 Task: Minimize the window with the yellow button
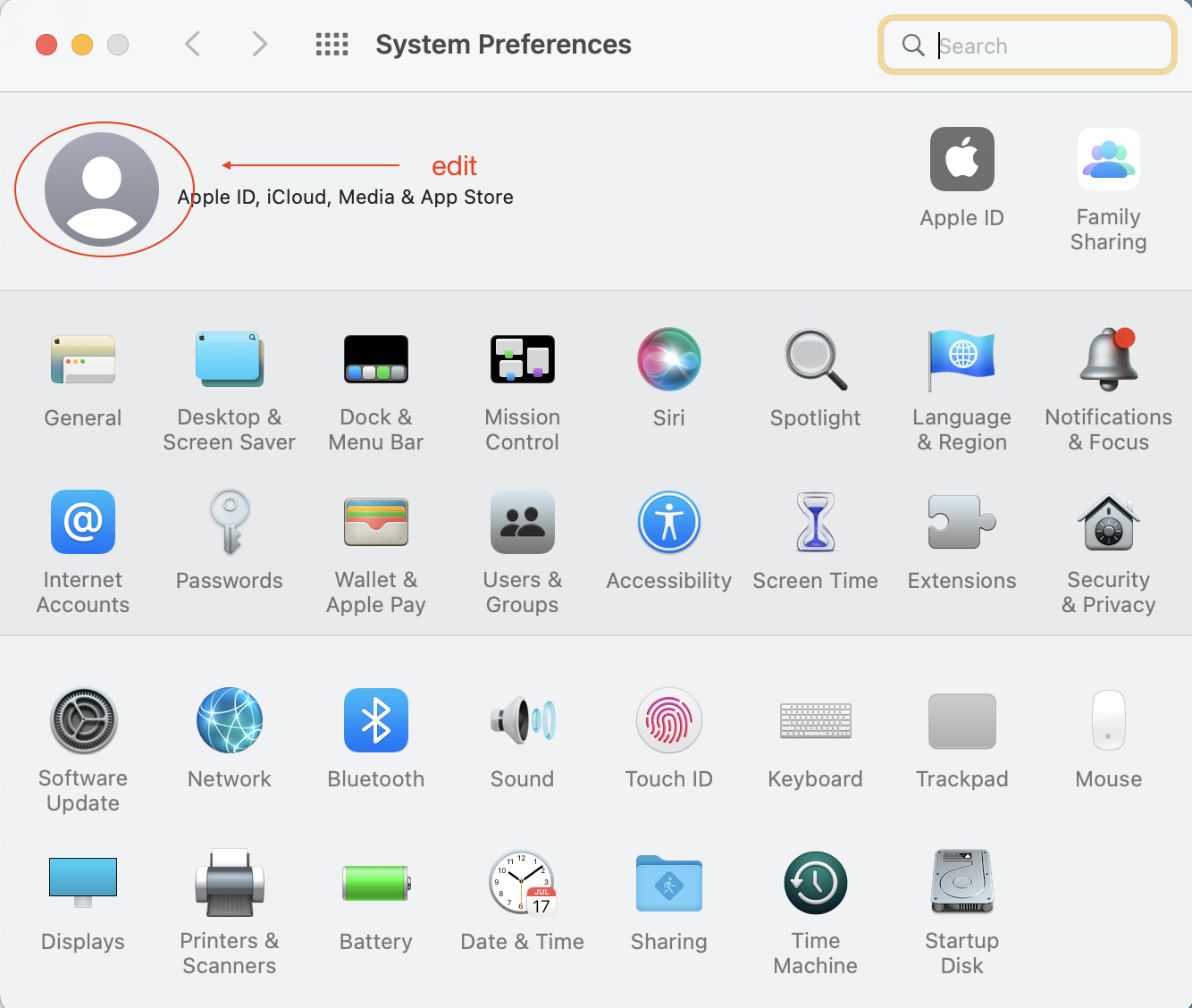click(x=82, y=45)
